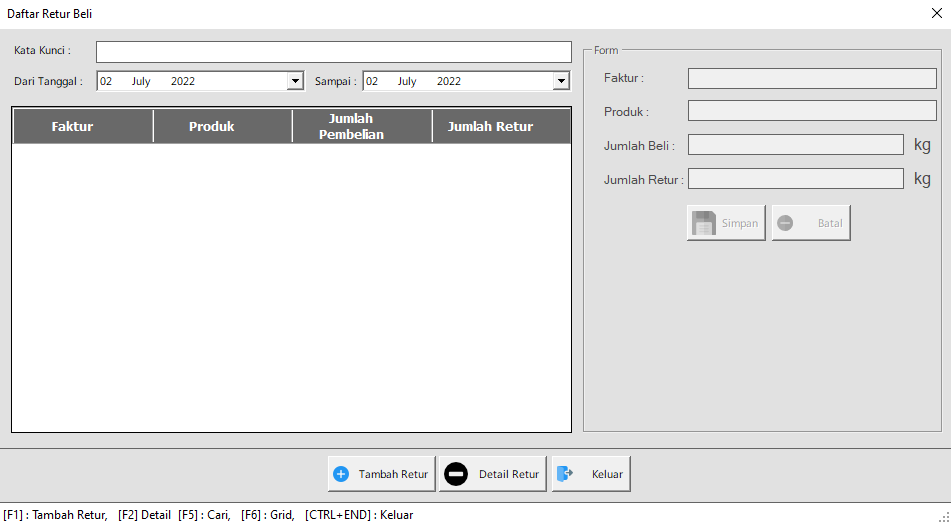Click the Jumlah Pembelian column header
Viewport: 951px width, 524px height.
(351, 127)
